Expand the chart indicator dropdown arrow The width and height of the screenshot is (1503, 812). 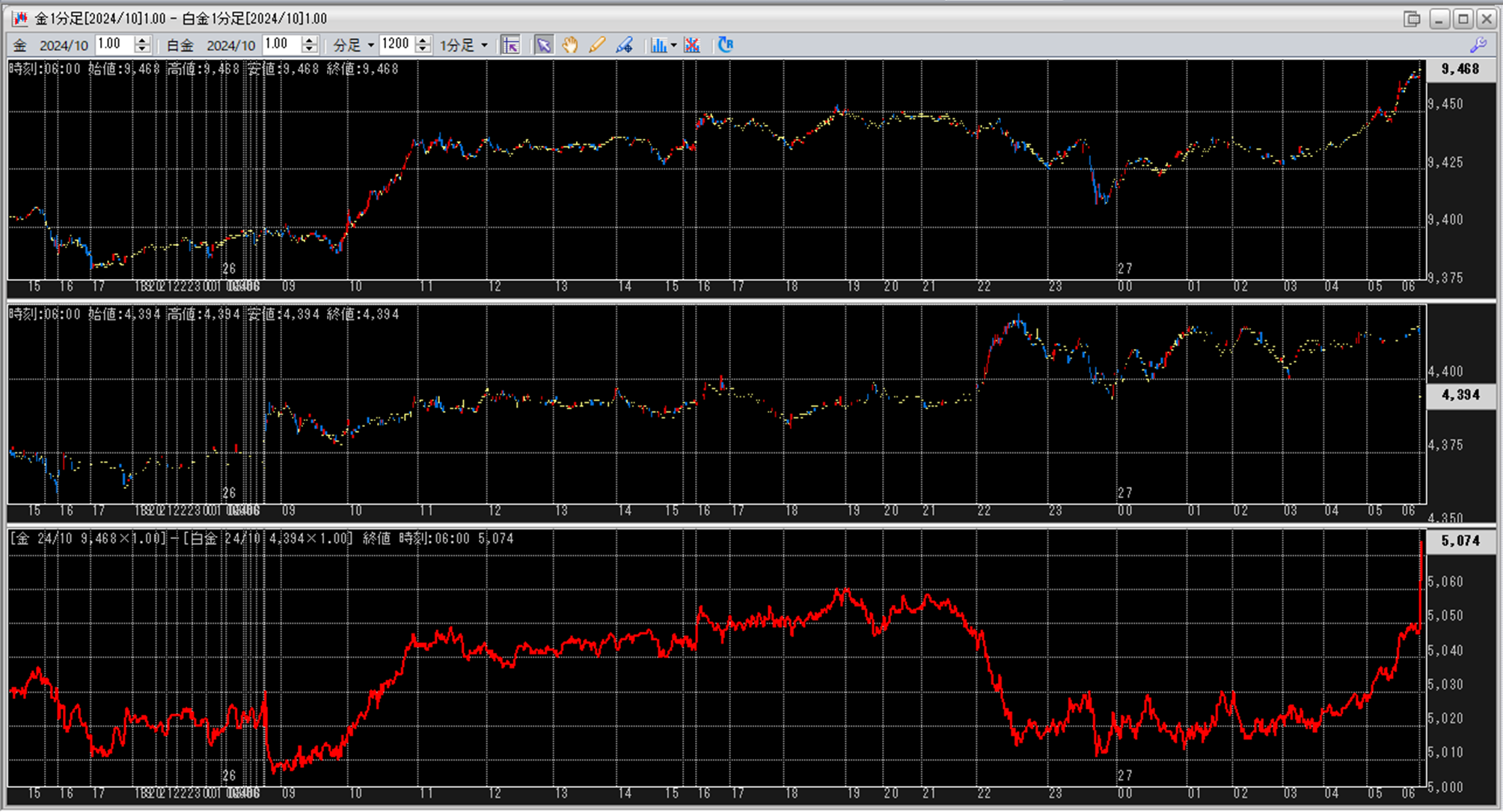point(673,46)
